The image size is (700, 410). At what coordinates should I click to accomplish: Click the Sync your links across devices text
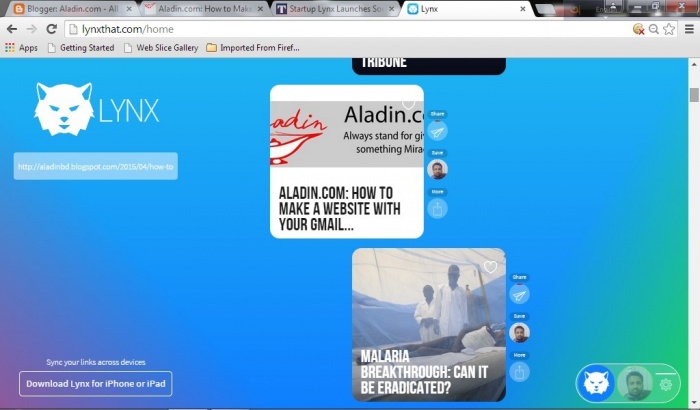pos(96,362)
